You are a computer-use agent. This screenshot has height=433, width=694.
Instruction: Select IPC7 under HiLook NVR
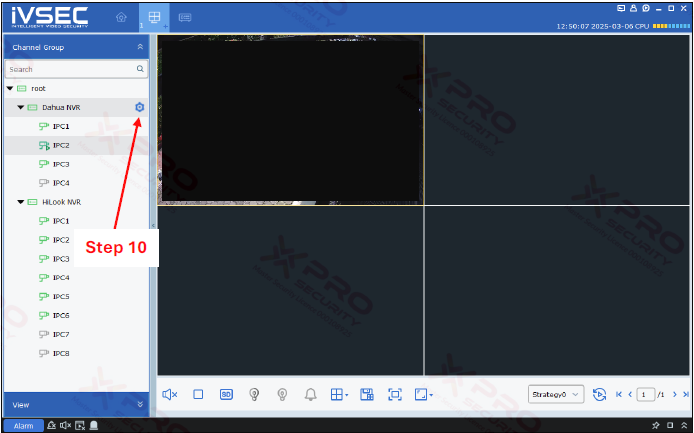pyautogui.click(x=61, y=334)
